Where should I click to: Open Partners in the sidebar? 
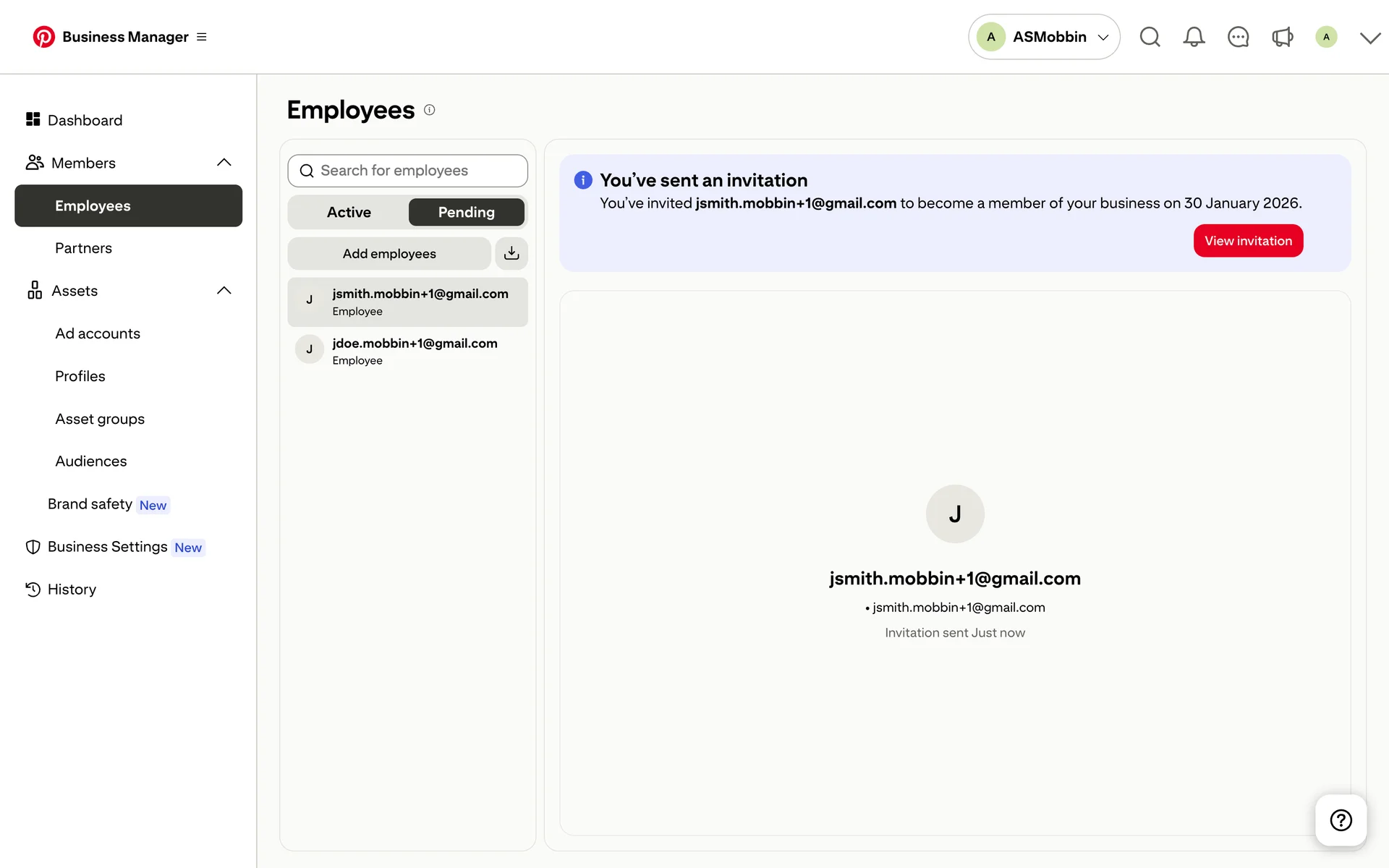83,248
